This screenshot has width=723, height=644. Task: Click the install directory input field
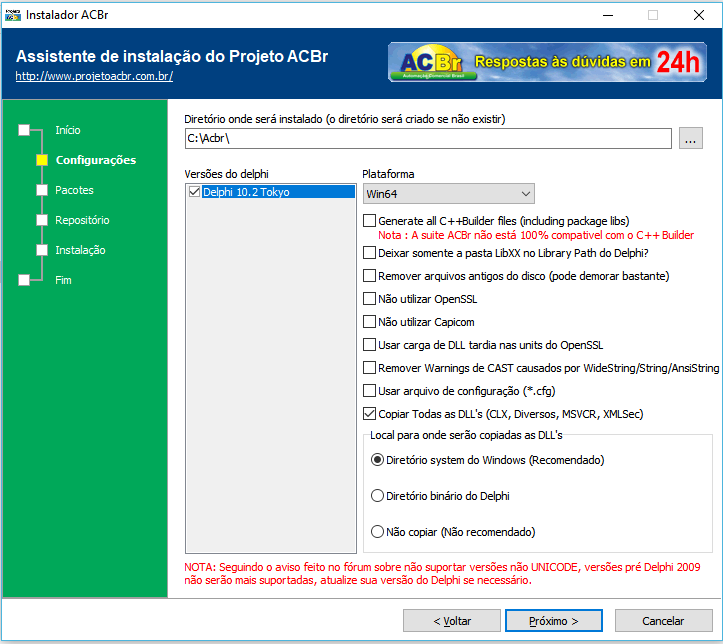(x=428, y=138)
